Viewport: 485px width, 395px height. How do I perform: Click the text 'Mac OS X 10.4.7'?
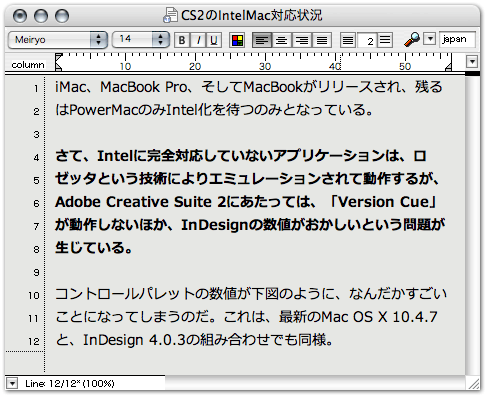click(x=379, y=317)
